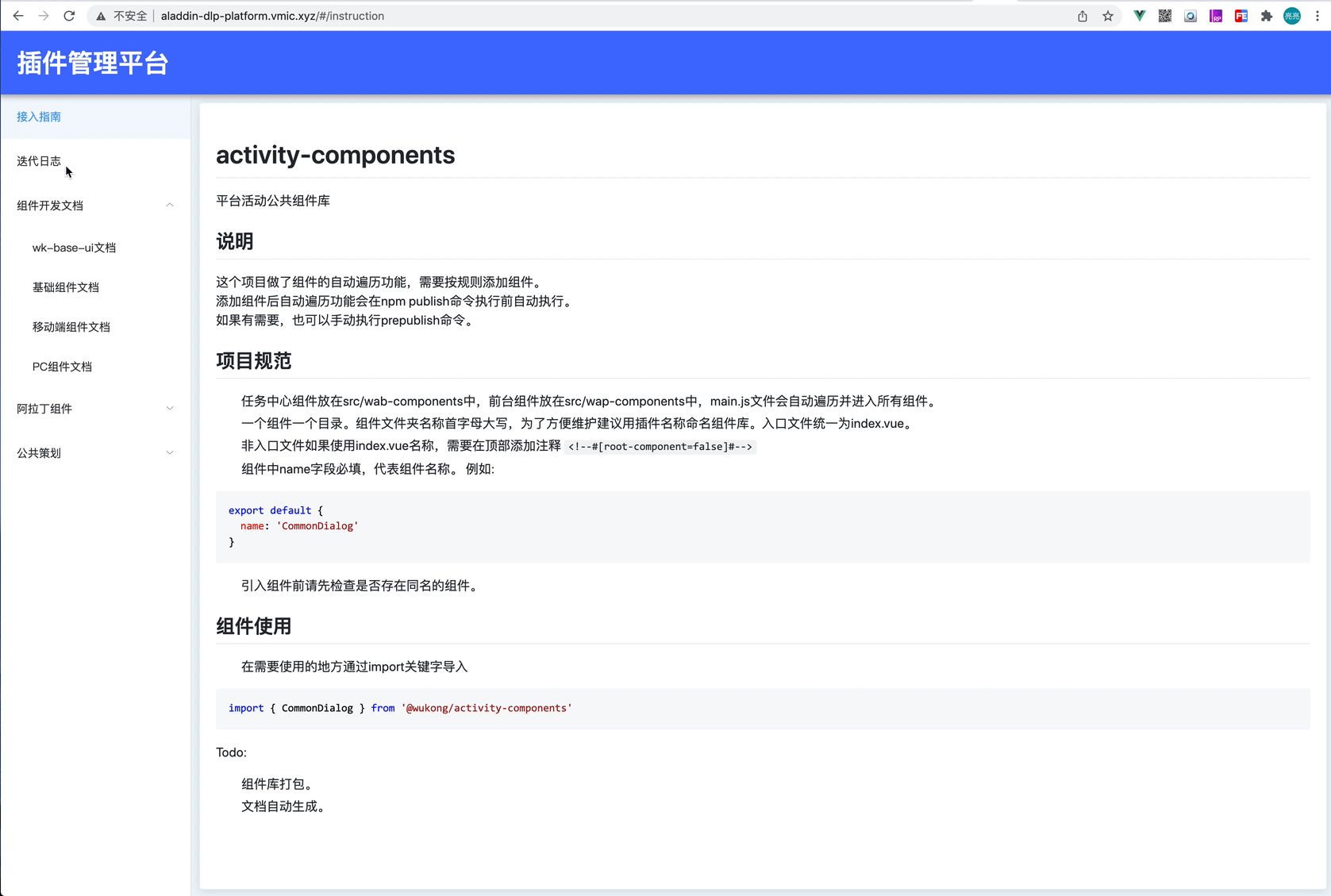1331x896 pixels.
Task: Click the 在需要使用的地方通过import line
Action: (355, 667)
